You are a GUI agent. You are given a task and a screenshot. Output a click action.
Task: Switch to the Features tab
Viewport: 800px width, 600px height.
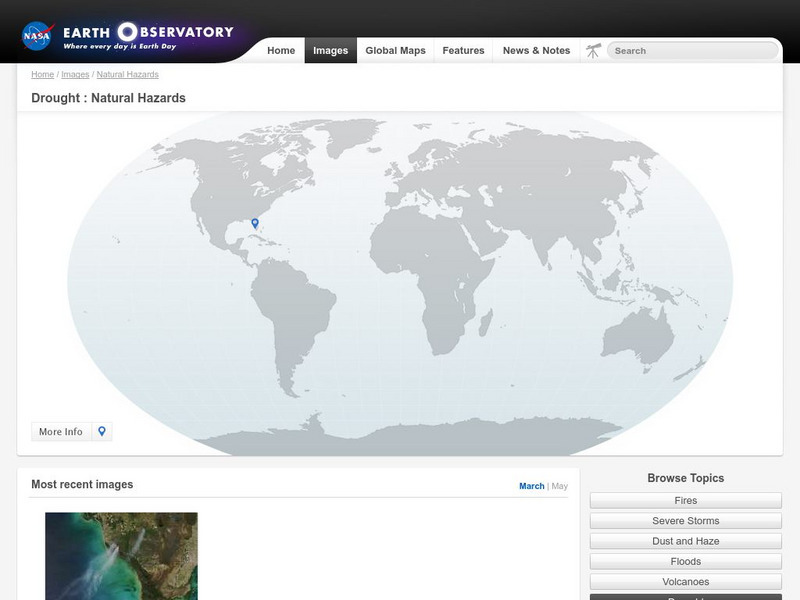point(465,49)
